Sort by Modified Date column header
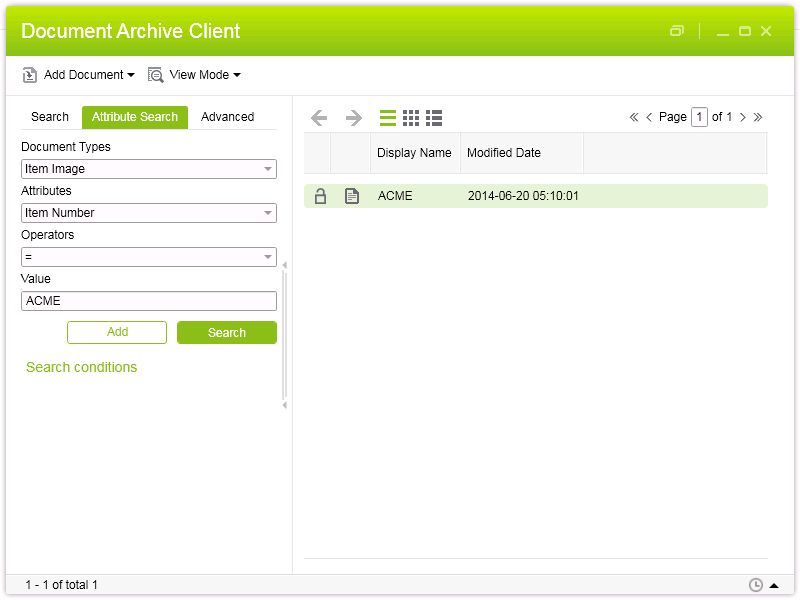Viewport: 800px width, 600px height. [x=504, y=153]
